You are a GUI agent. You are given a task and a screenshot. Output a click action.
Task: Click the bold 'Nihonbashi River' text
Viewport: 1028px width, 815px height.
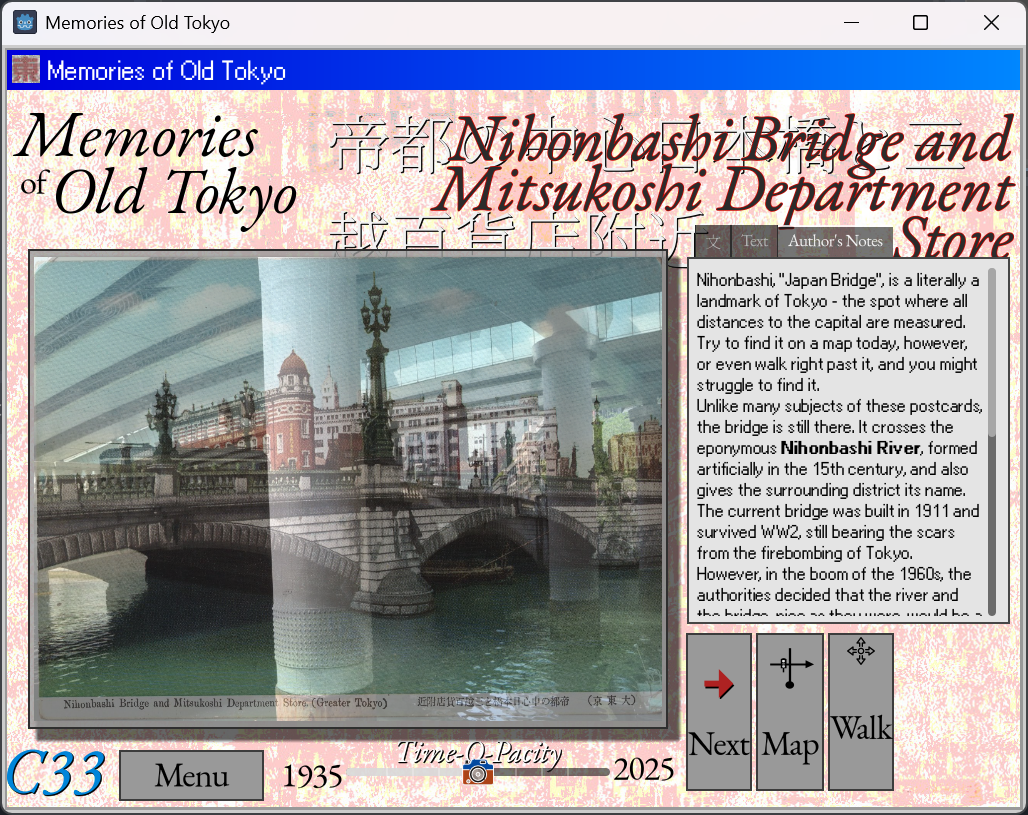(850, 448)
